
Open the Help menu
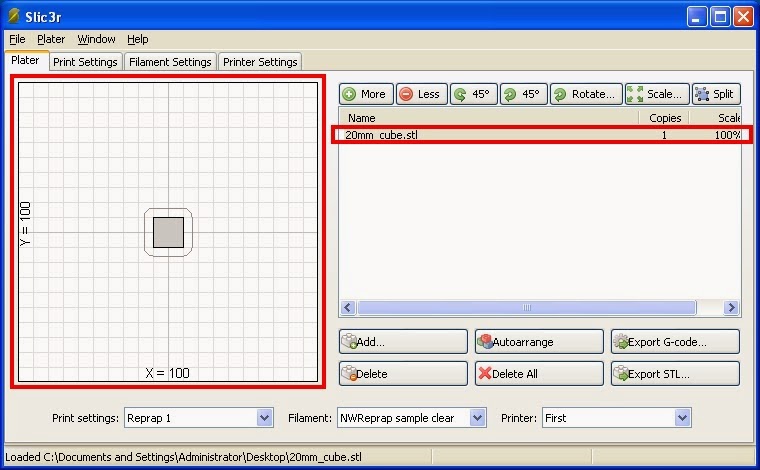point(138,39)
